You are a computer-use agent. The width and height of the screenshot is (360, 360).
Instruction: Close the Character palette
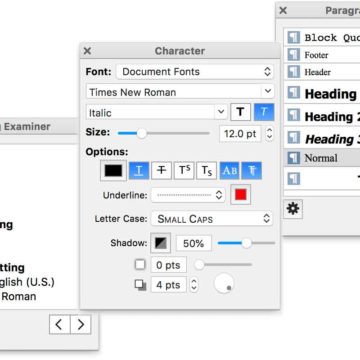click(87, 51)
